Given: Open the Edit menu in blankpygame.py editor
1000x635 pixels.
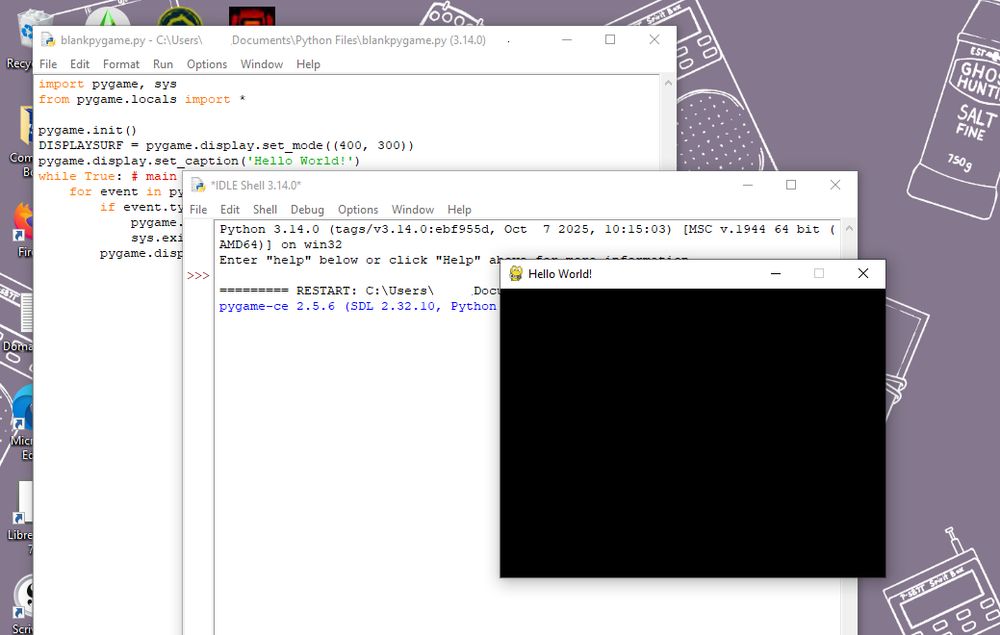Looking at the screenshot, I should coord(79,64).
